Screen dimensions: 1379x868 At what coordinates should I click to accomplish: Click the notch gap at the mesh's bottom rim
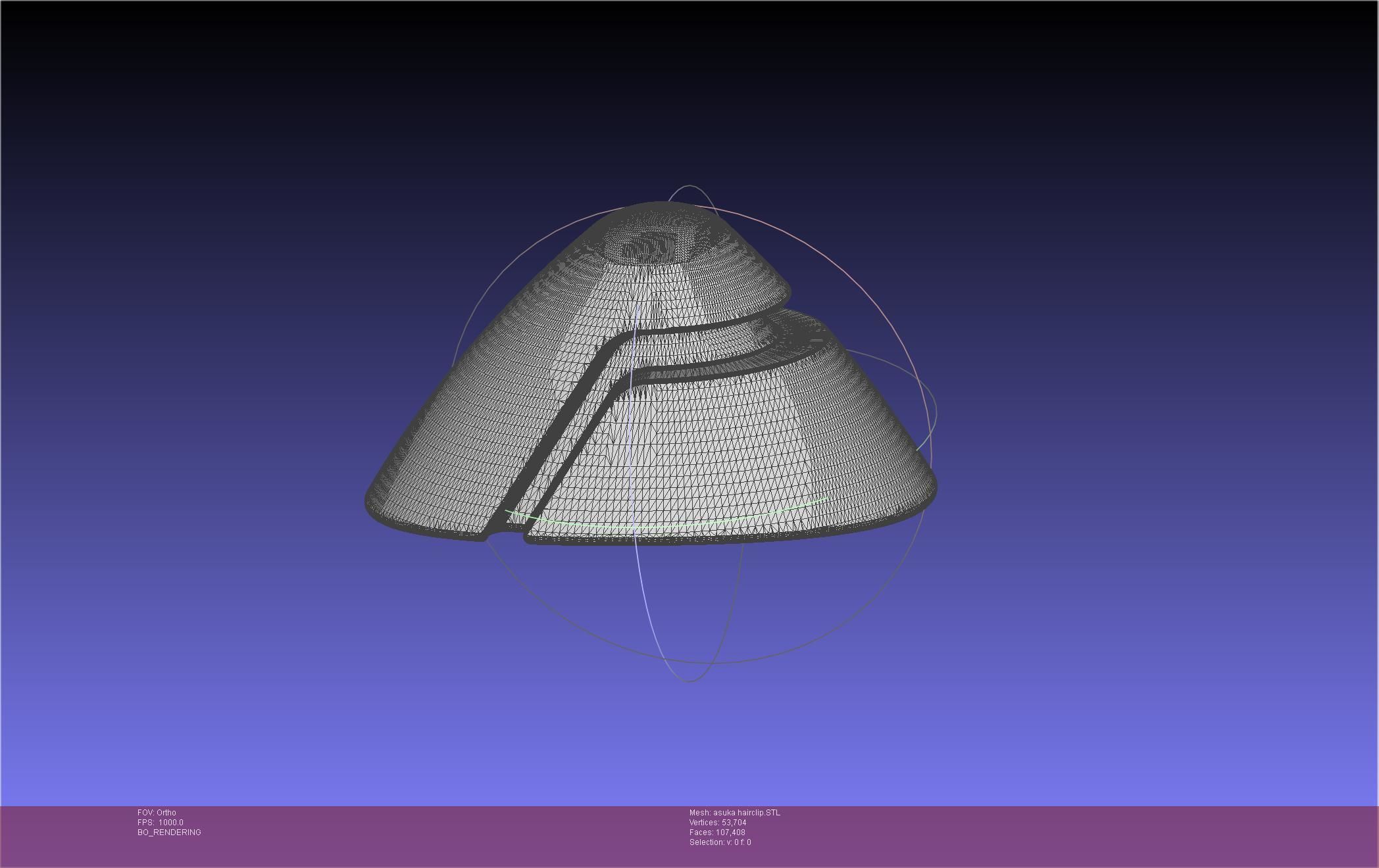pyautogui.click(x=507, y=534)
